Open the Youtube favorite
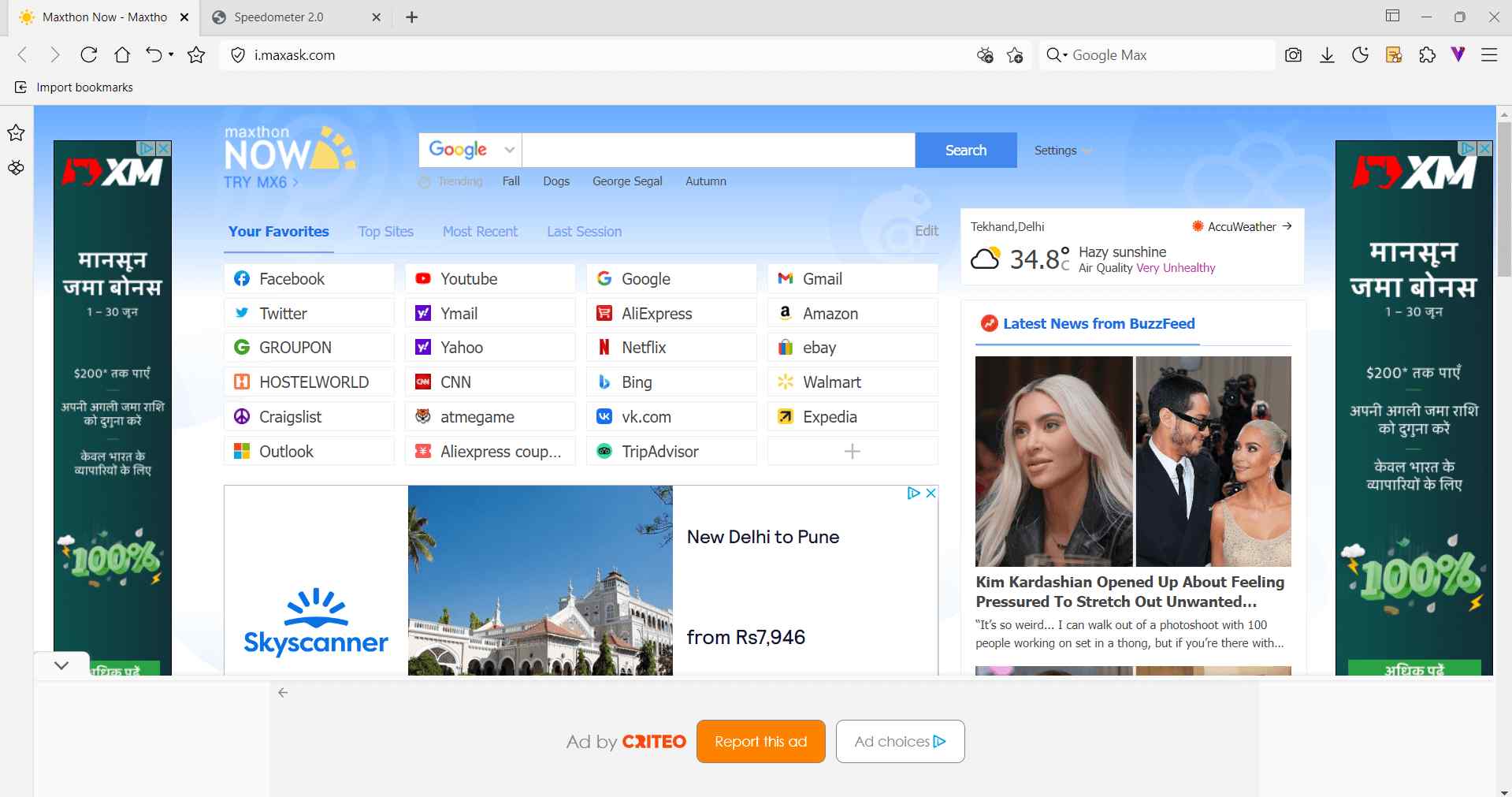The width and height of the screenshot is (1512, 797). click(490, 278)
